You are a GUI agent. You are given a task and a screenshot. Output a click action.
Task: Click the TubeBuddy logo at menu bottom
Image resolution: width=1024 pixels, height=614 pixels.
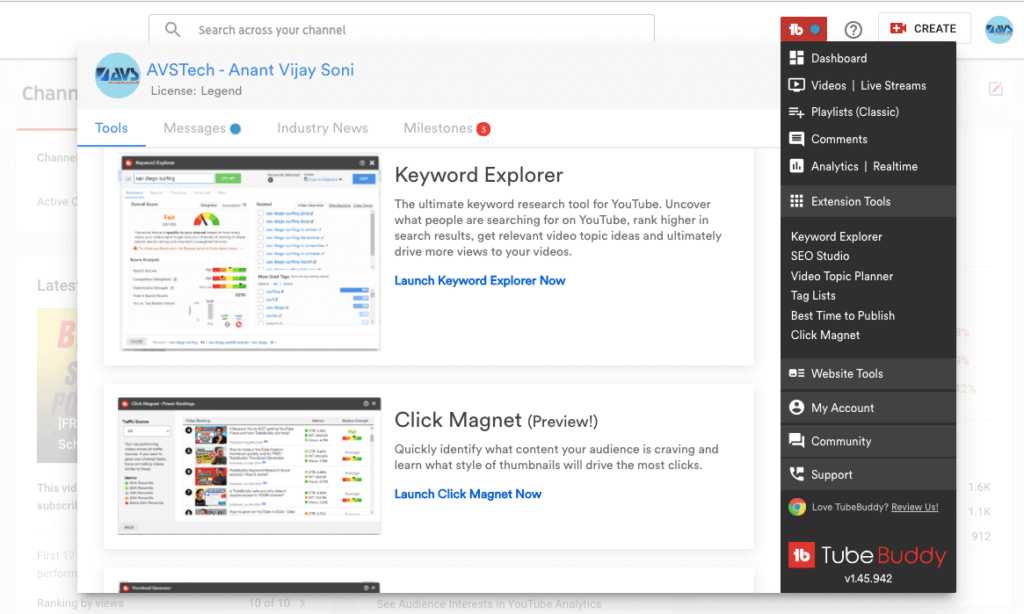tap(867, 556)
